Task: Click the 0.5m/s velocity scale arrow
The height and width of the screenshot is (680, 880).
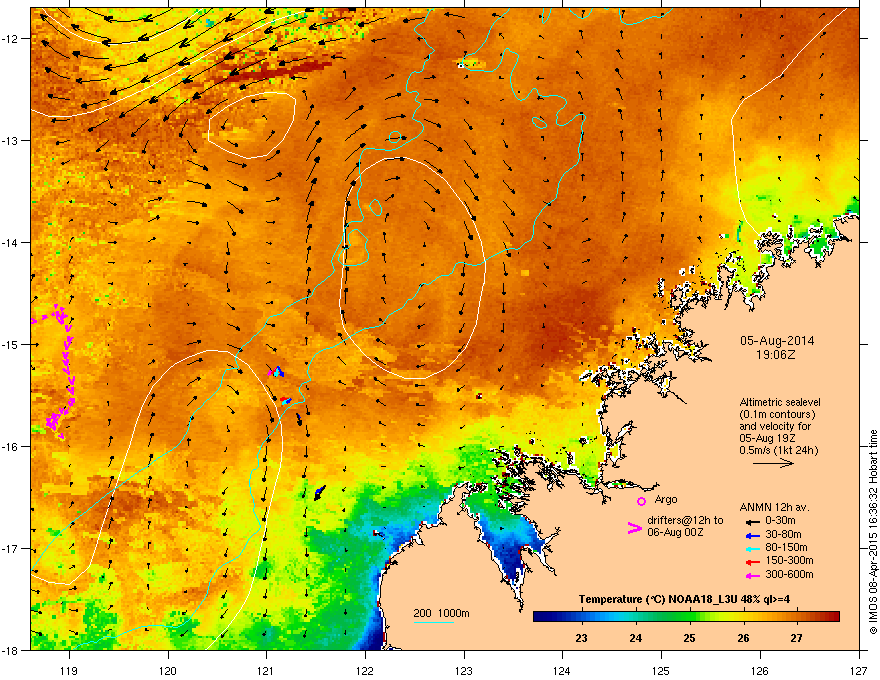Action: [x=773, y=463]
